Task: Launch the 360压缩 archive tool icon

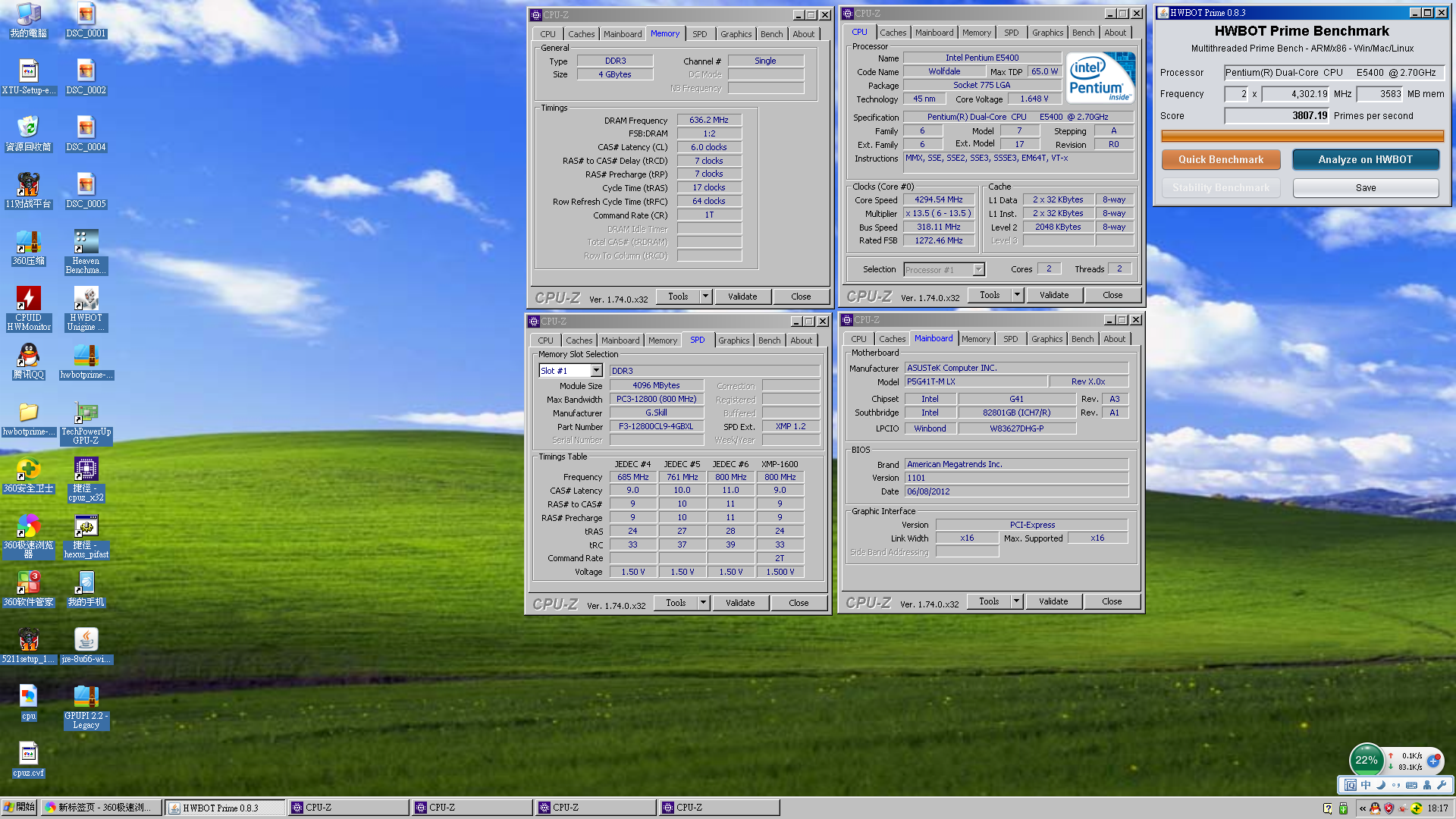Action: coord(29,247)
